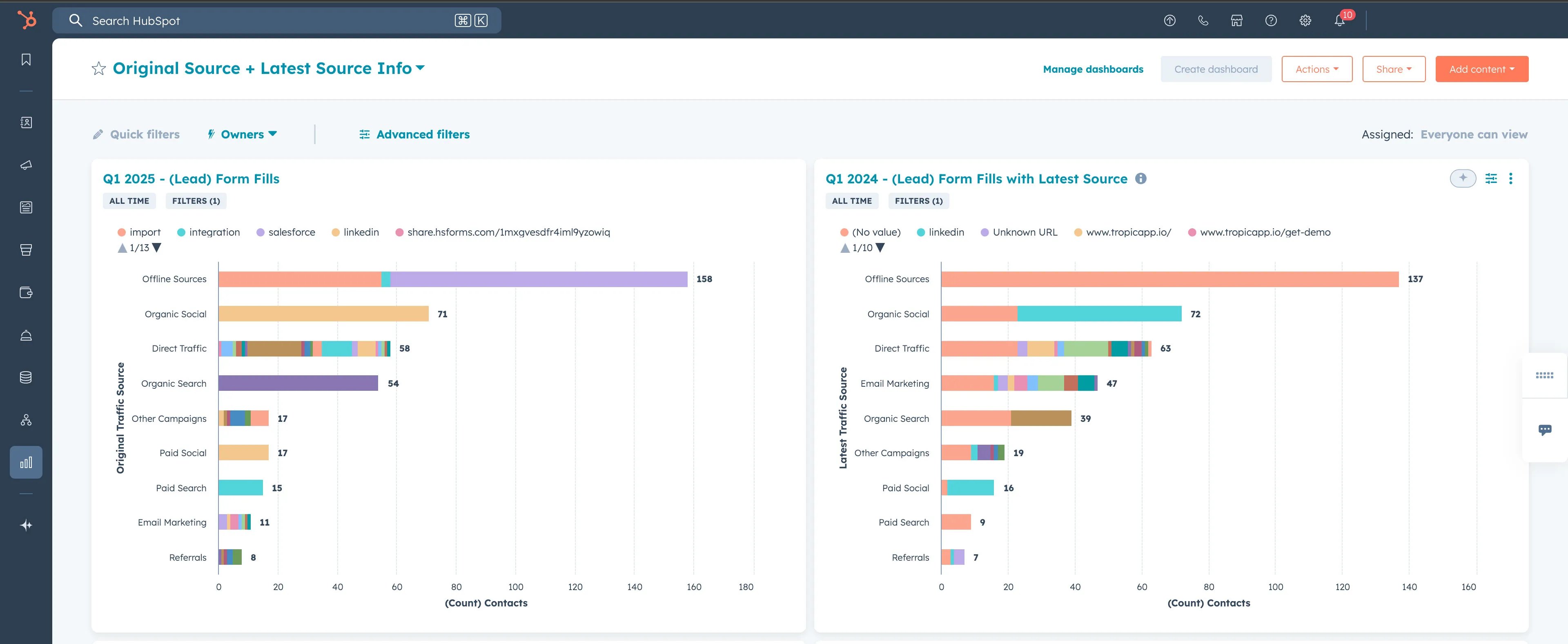Click the marketplace storefront icon in top bar

click(x=1236, y=21)
